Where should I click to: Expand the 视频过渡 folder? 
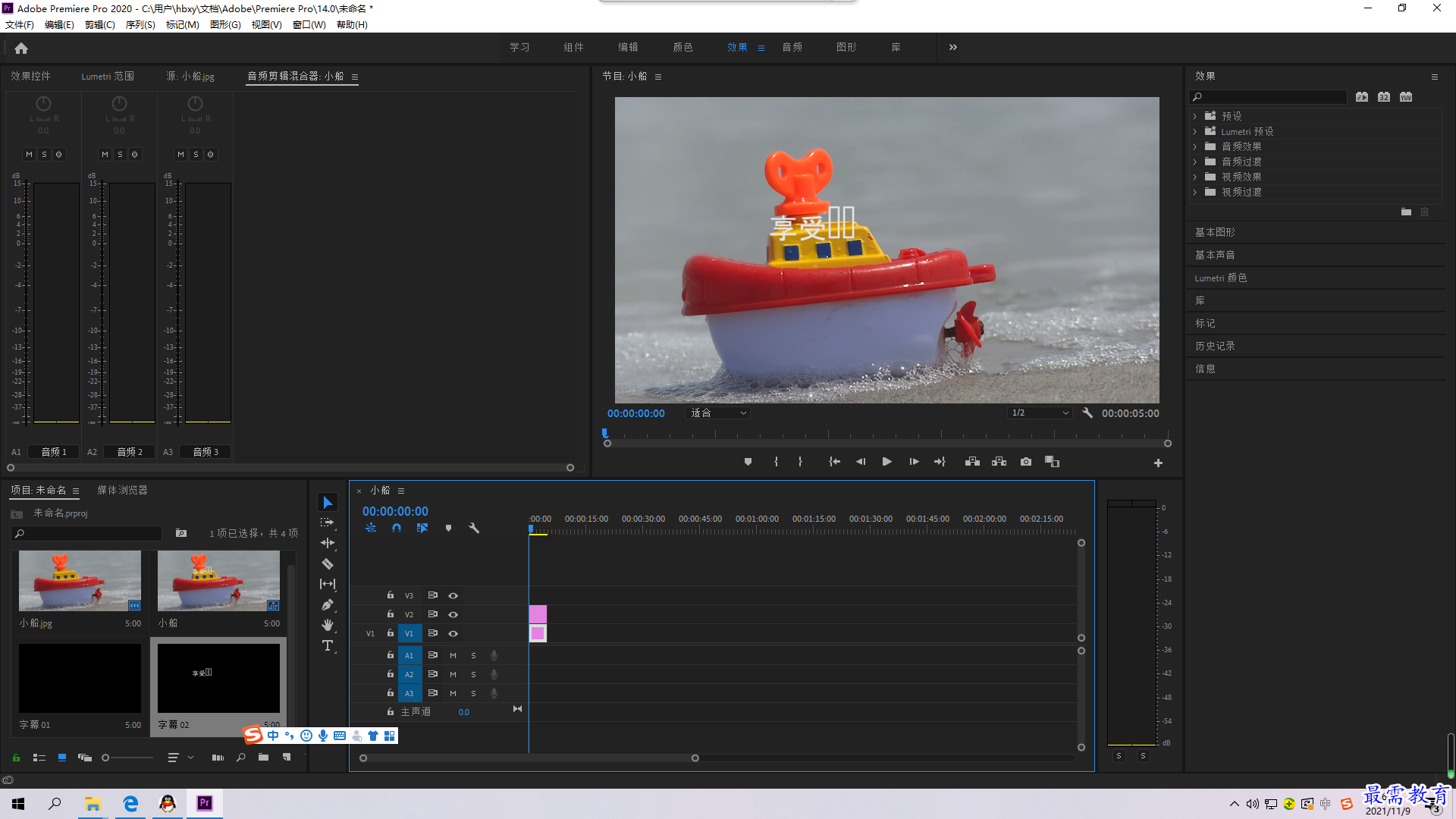tap(1195, 192)
